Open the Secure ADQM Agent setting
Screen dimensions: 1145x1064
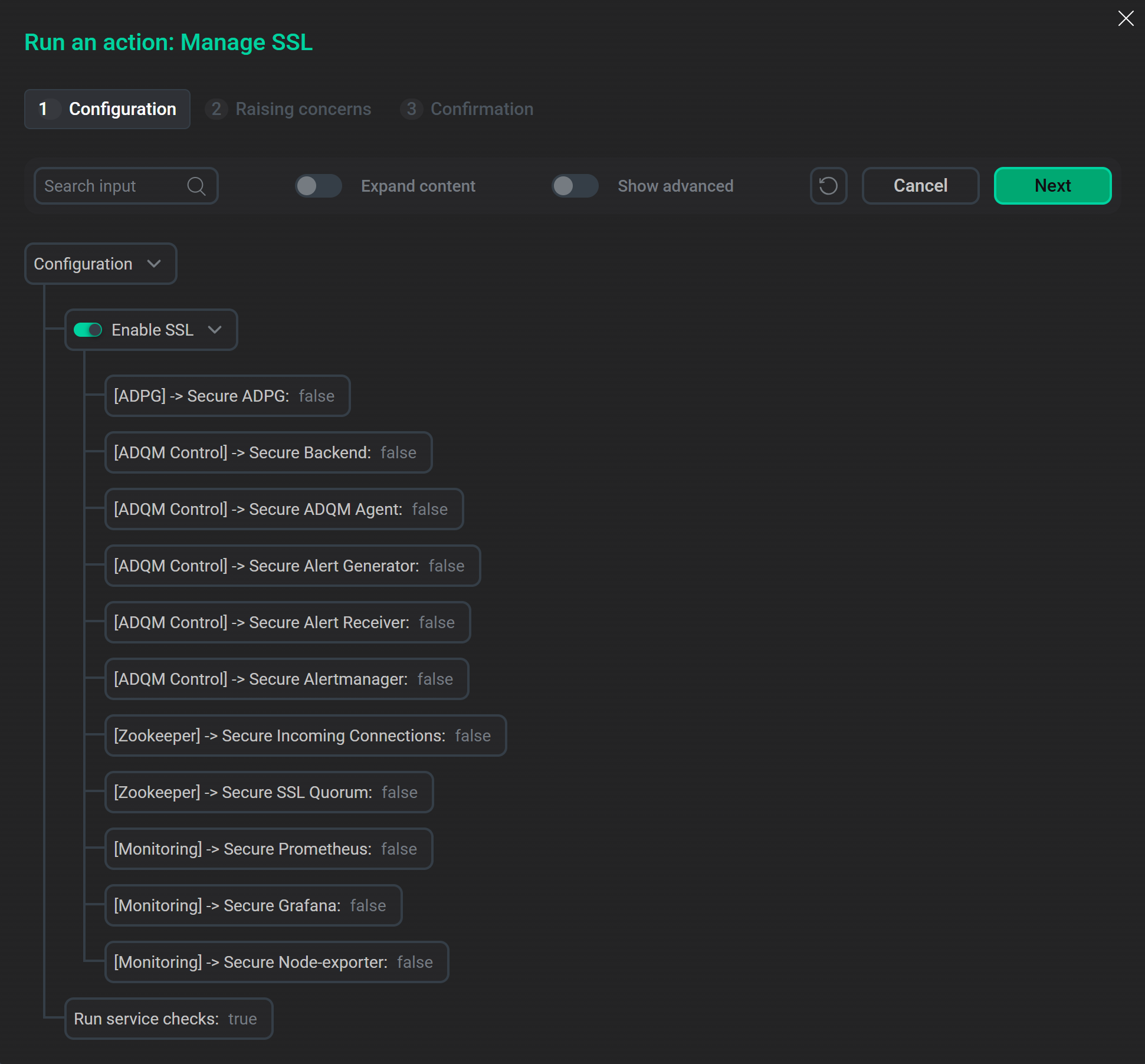click(x=284, y=509)
